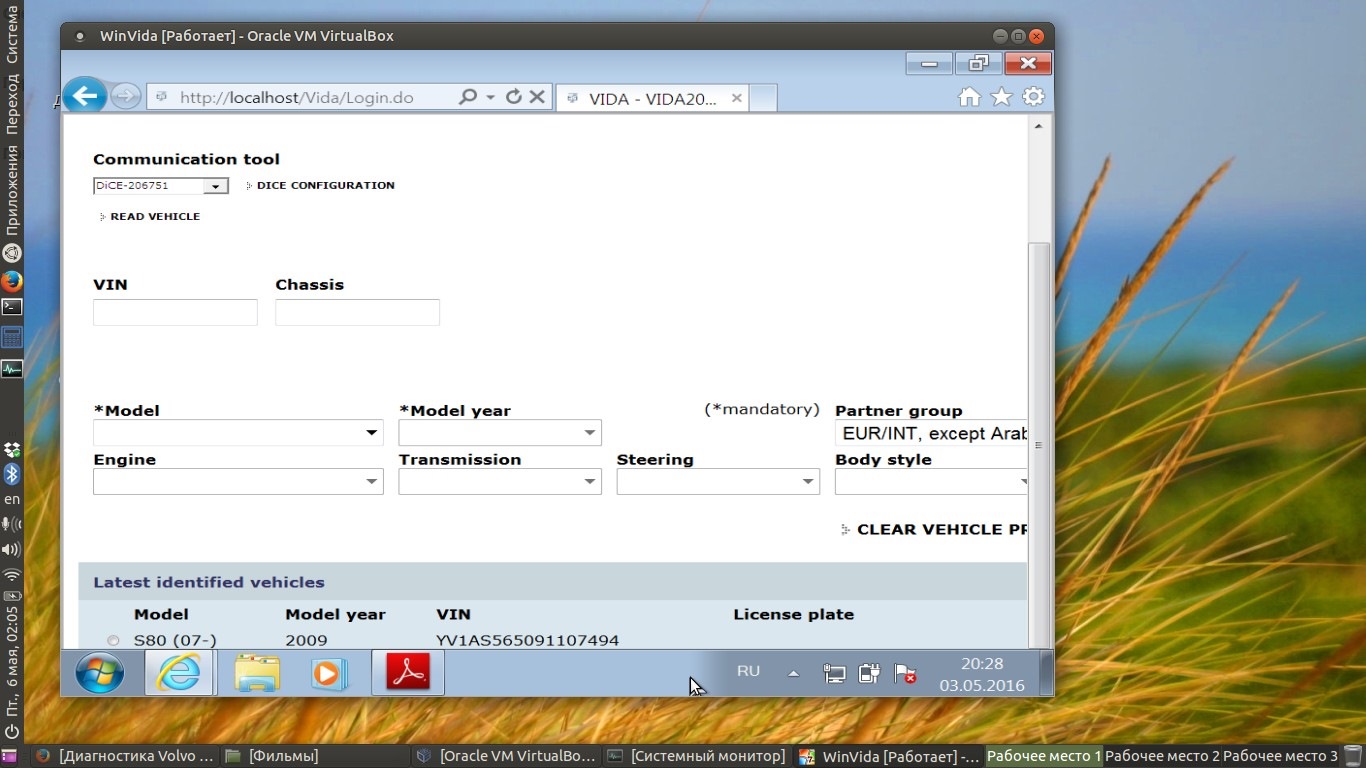The height and width of the screenshot is (768, 1366).
Task: Open system monitor applet icon
Action: [x=12, y=369]
